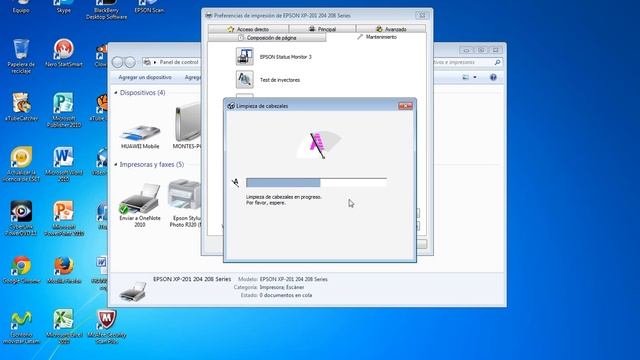This screenshot has width=640, height=360.
Task: Launch Microsoft Word 2010 from desktop
Action: 64,164
